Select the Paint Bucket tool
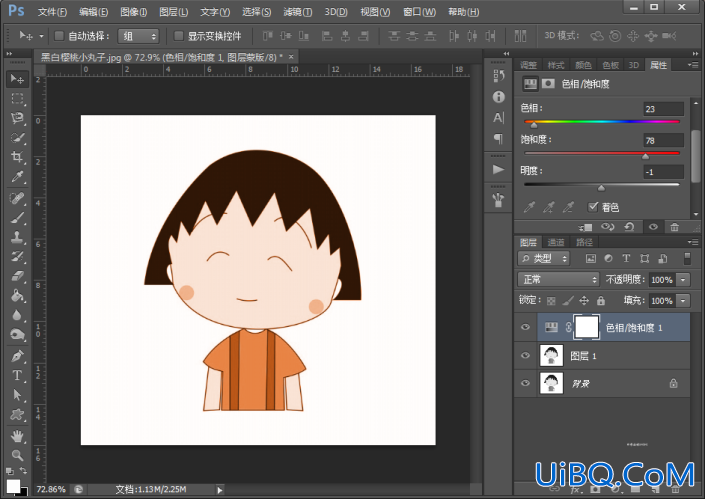Screen dimensions: 705x499 (x=17, y=296)
